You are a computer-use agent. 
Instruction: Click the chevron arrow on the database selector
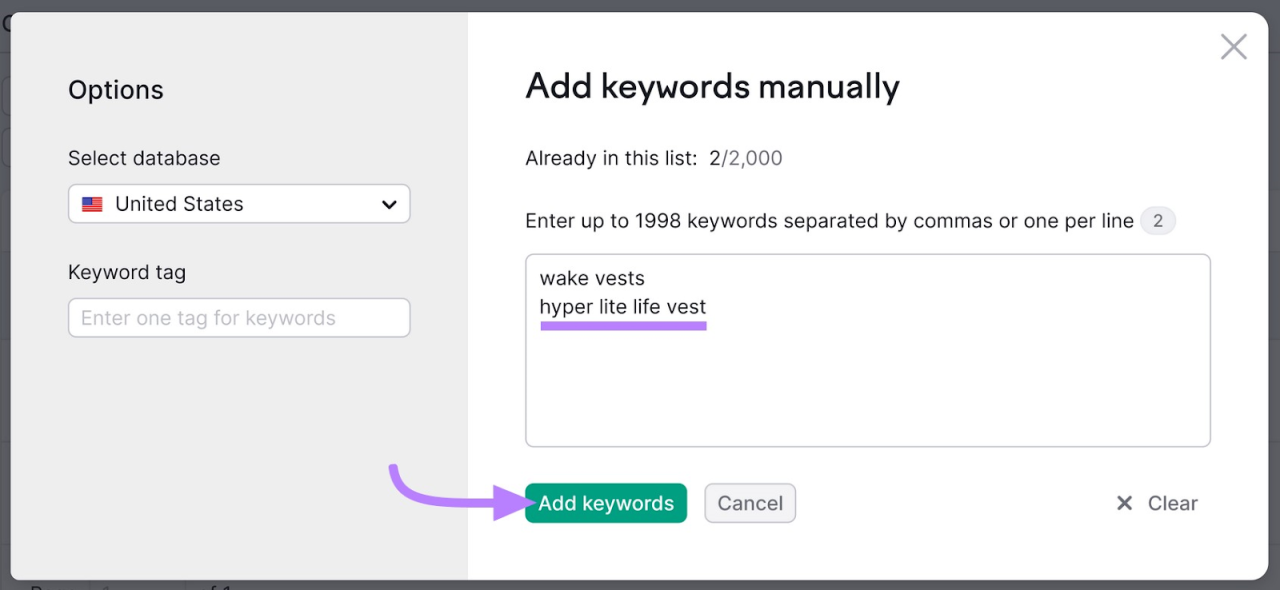click(x=390, y=203)
